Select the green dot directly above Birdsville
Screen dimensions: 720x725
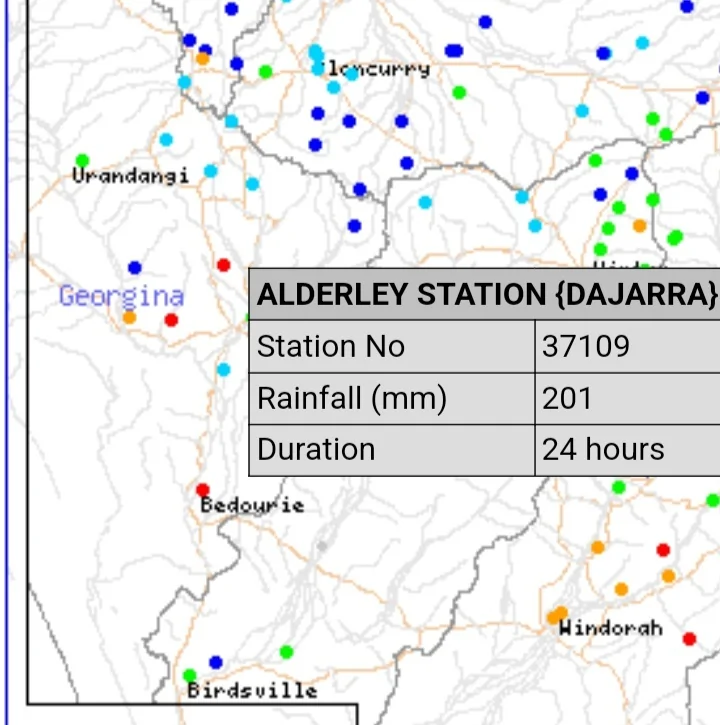tap(189, 675)
